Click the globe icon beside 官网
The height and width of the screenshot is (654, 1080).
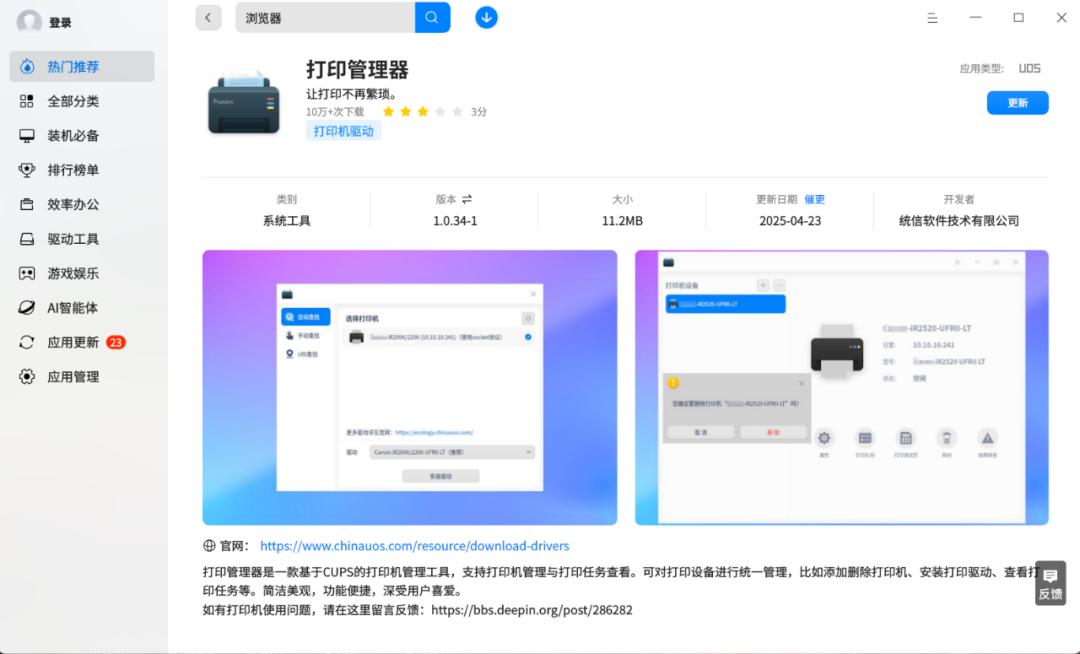pos(209,546)
